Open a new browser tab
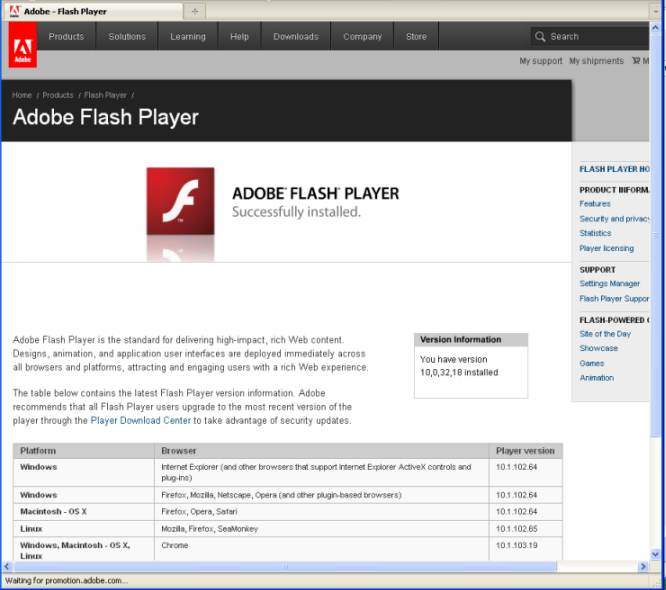 point(195,11)
